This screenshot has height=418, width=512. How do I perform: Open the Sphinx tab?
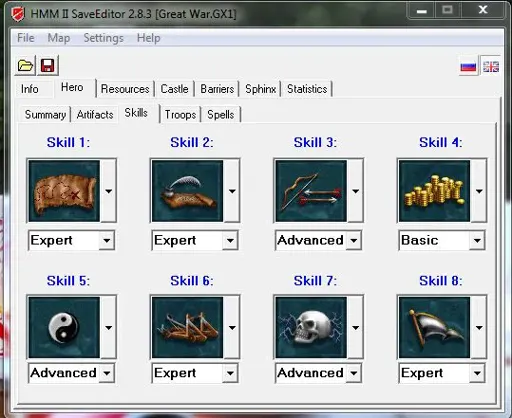(x=260, y=89)
